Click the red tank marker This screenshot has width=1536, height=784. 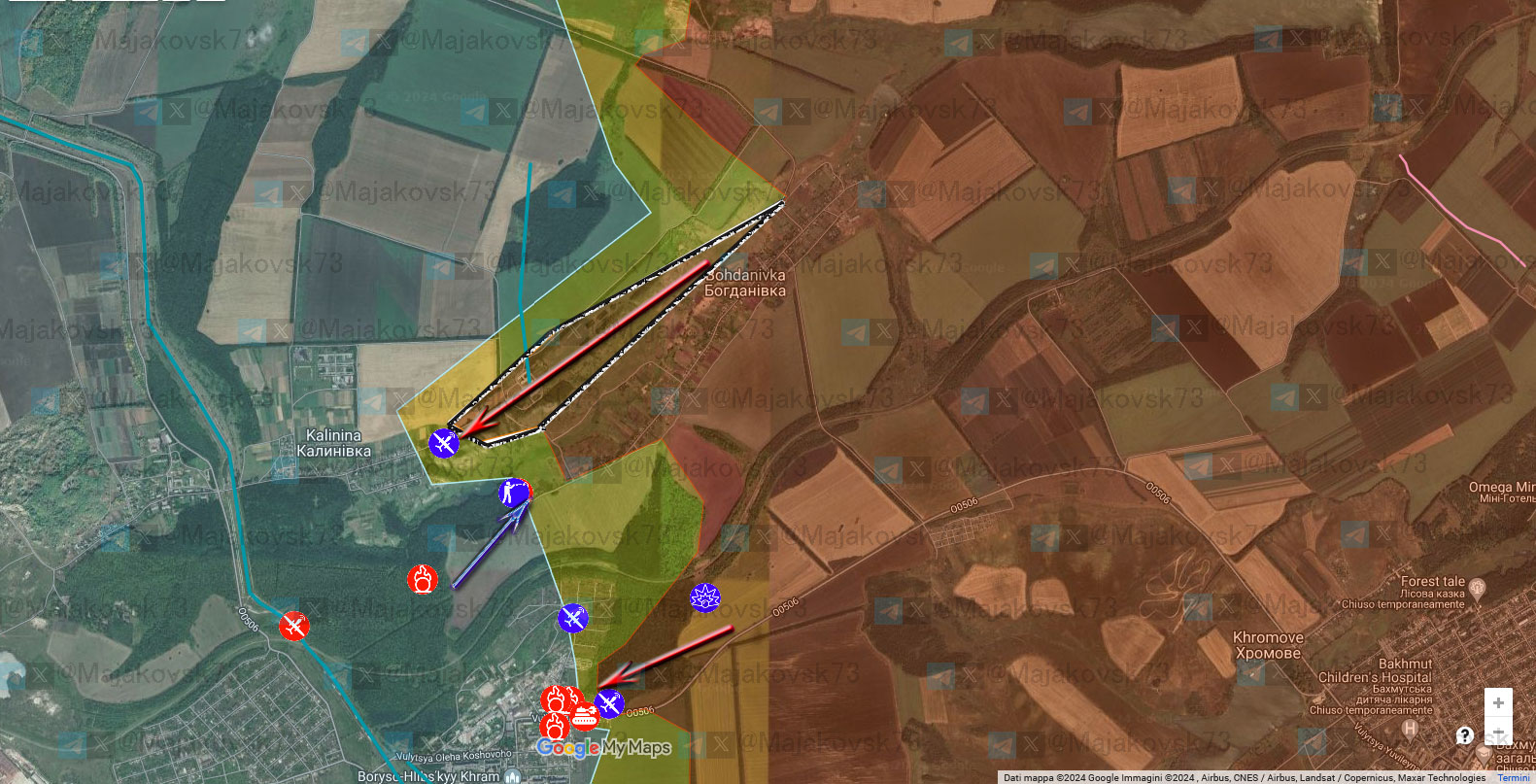pyautogui.click(x=585, y=717)
